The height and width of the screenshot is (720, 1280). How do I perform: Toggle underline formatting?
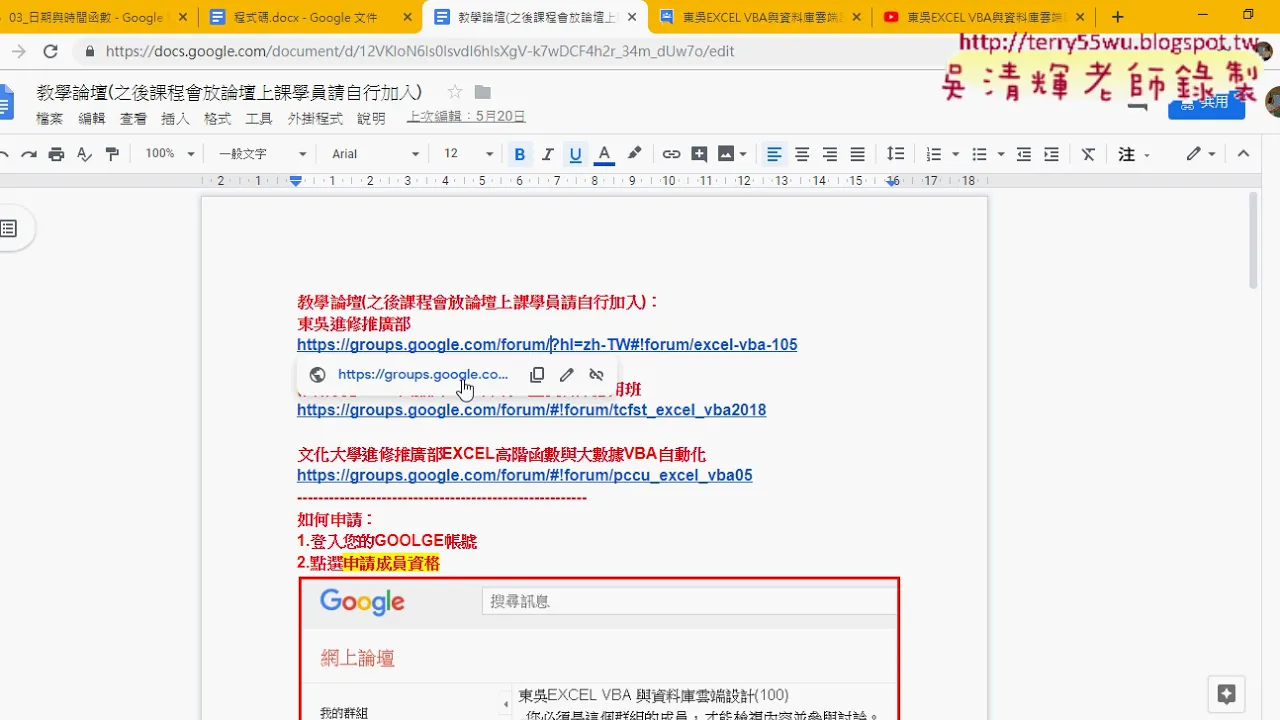[x=575, y=154]
